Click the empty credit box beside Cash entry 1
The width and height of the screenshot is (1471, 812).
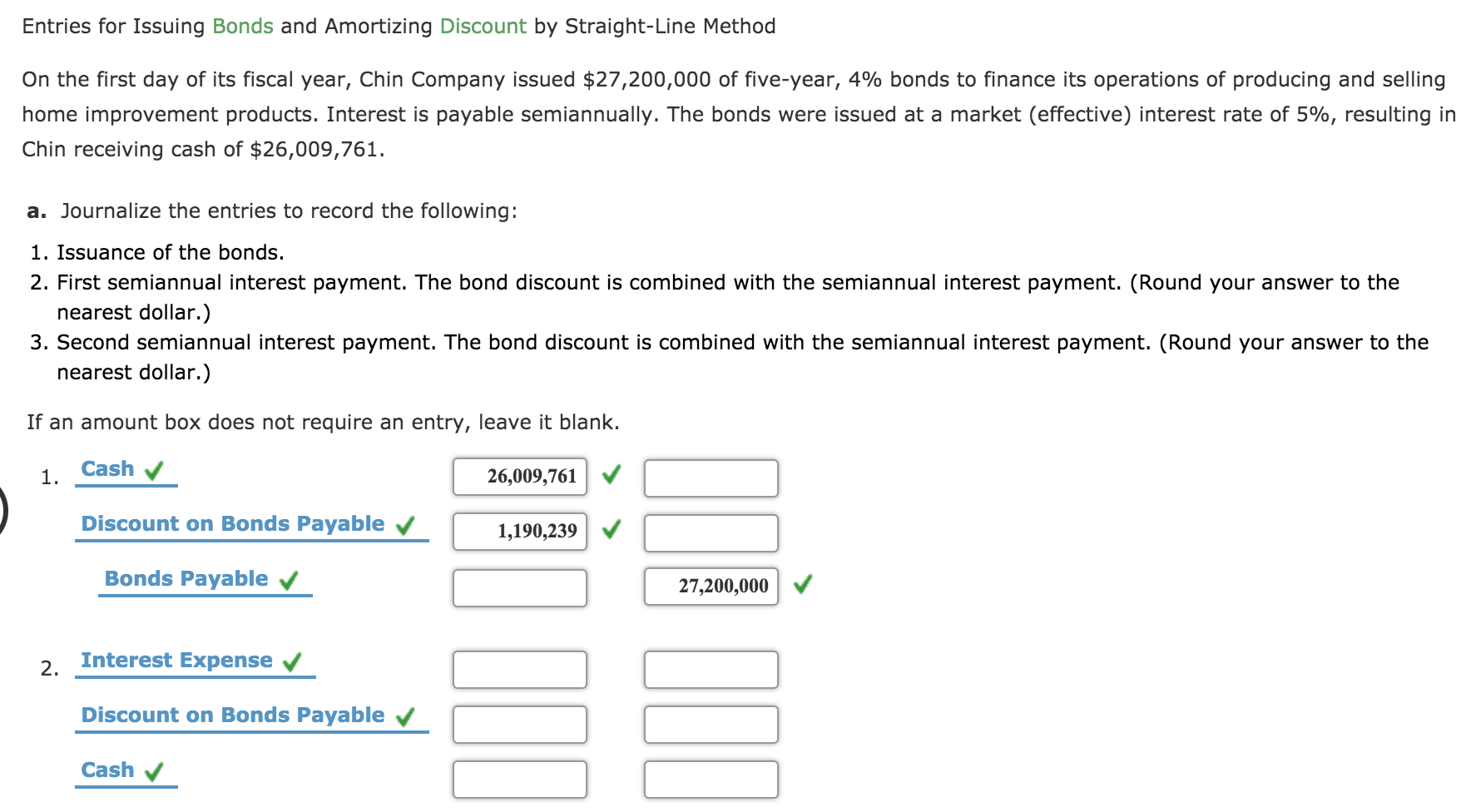711,477
